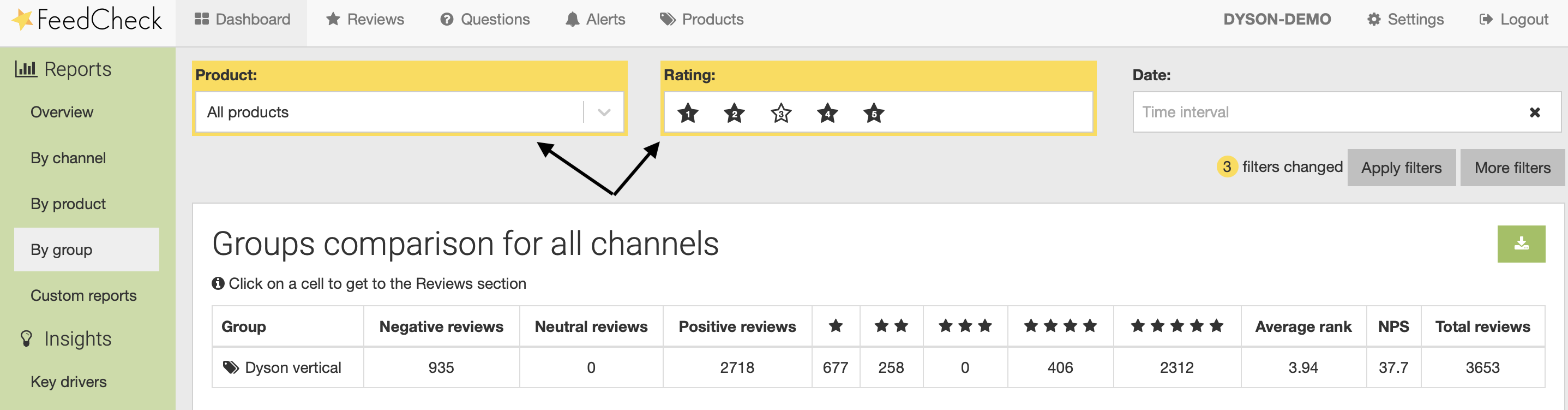Click five-star count cell 2312
This screenshot has height=410, width=1568.
pos(1176,367)
